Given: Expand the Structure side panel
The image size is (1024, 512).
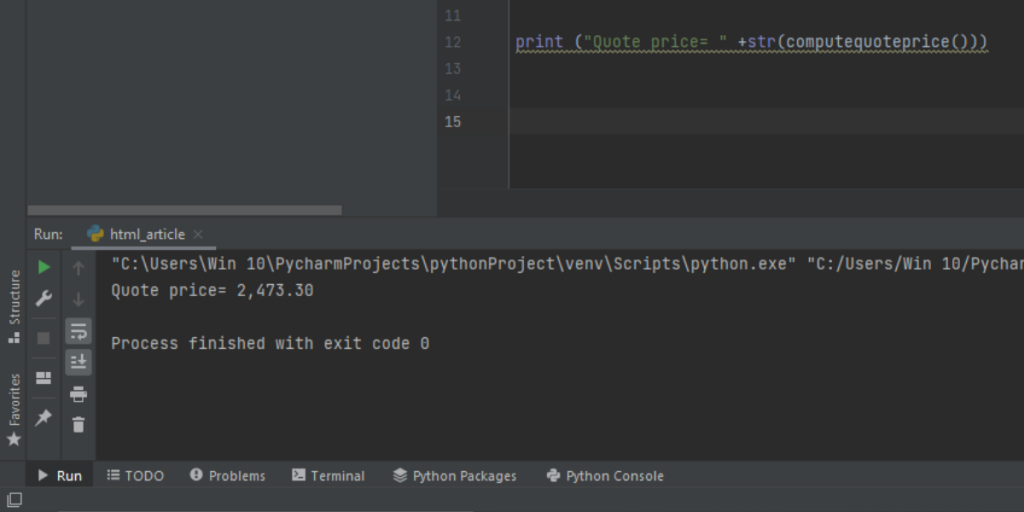Looking at the screenshot, I should point(14,305).
